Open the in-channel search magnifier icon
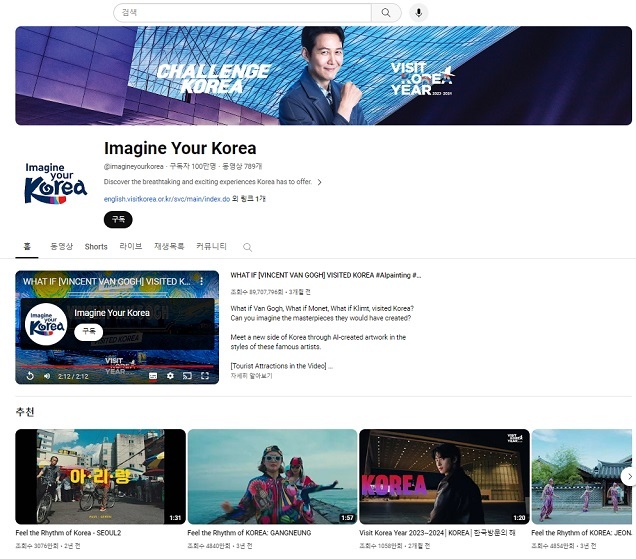636x559 pixels. pyautogui.click(x=247, y=247)
